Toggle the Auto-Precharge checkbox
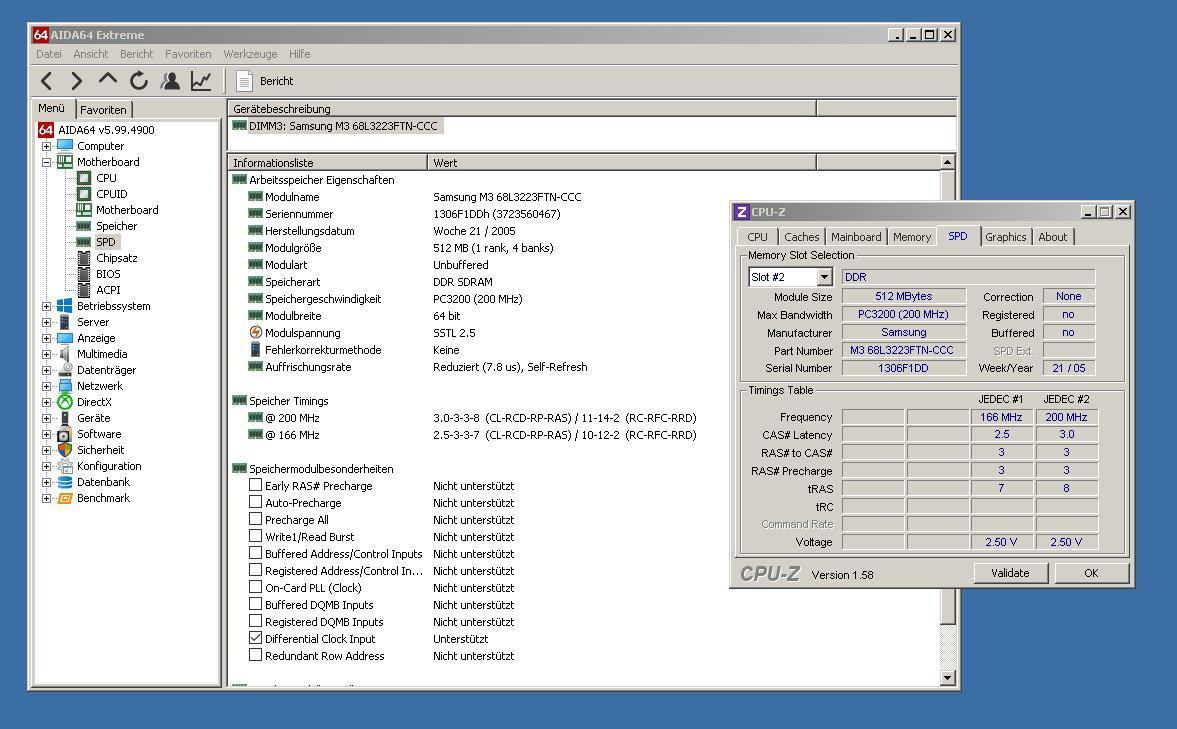1177x729 pixels. pos(255,502)
